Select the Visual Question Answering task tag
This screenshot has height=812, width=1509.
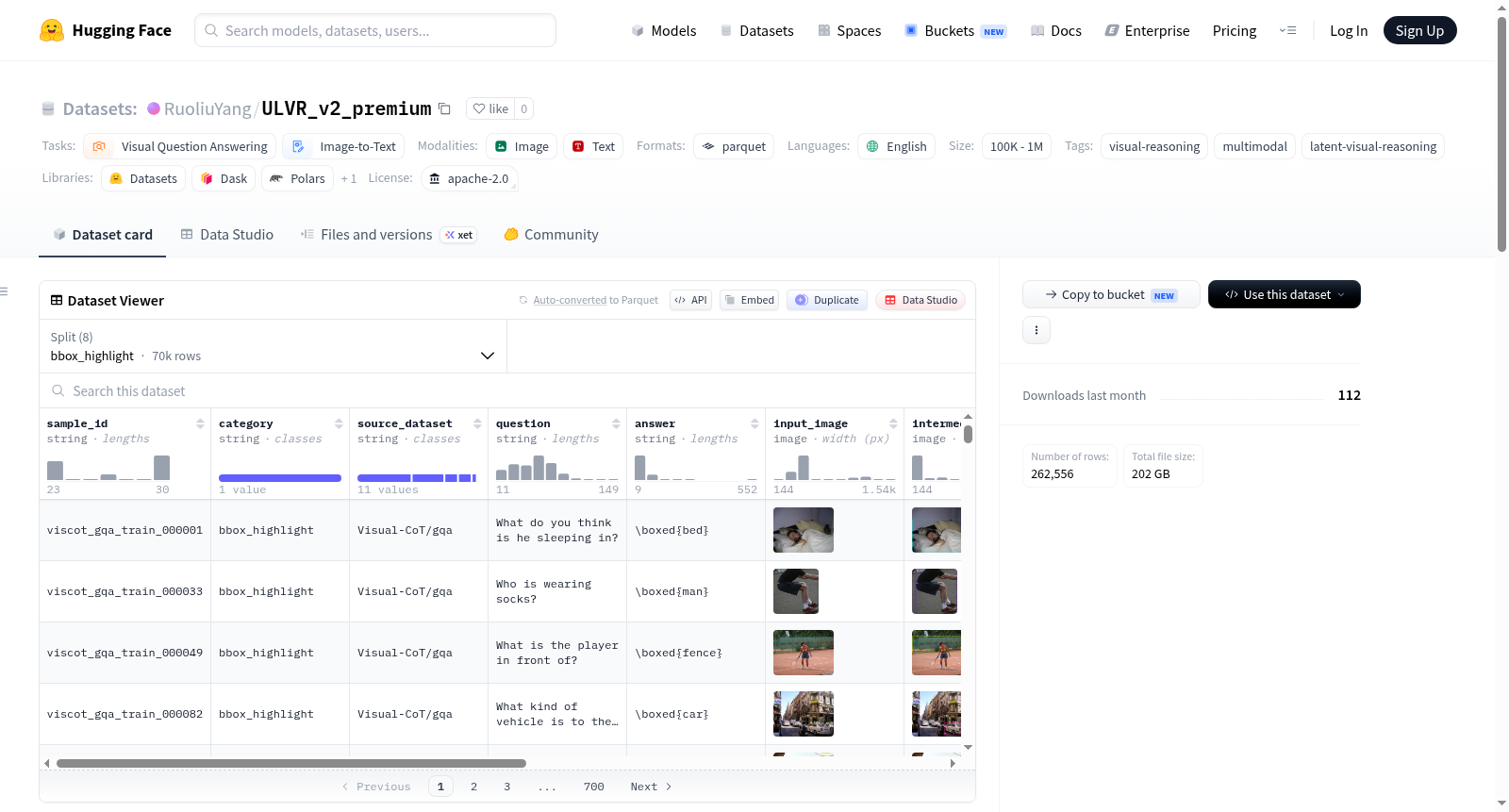[x=180, y=146]
